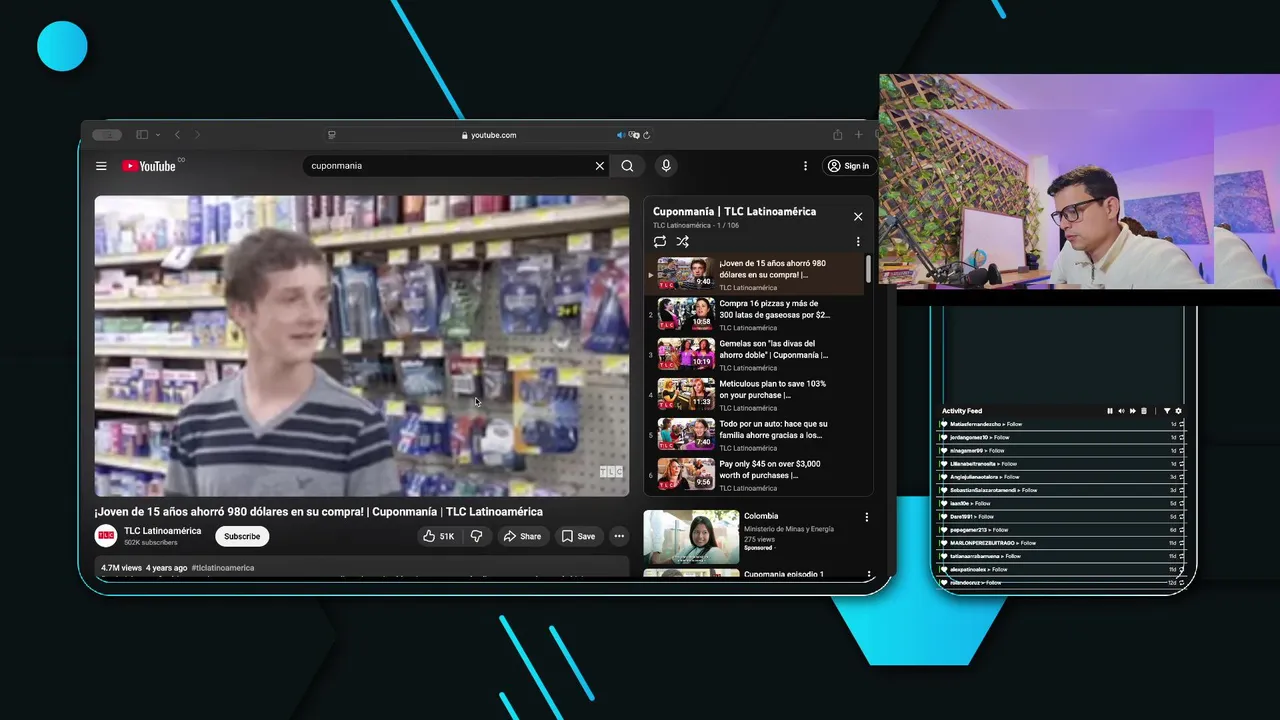Image resolution: width=1280 pixels, height=720 pixels.
Task: Replay ninagamer99 follow alert
Action: point(1181,450)
